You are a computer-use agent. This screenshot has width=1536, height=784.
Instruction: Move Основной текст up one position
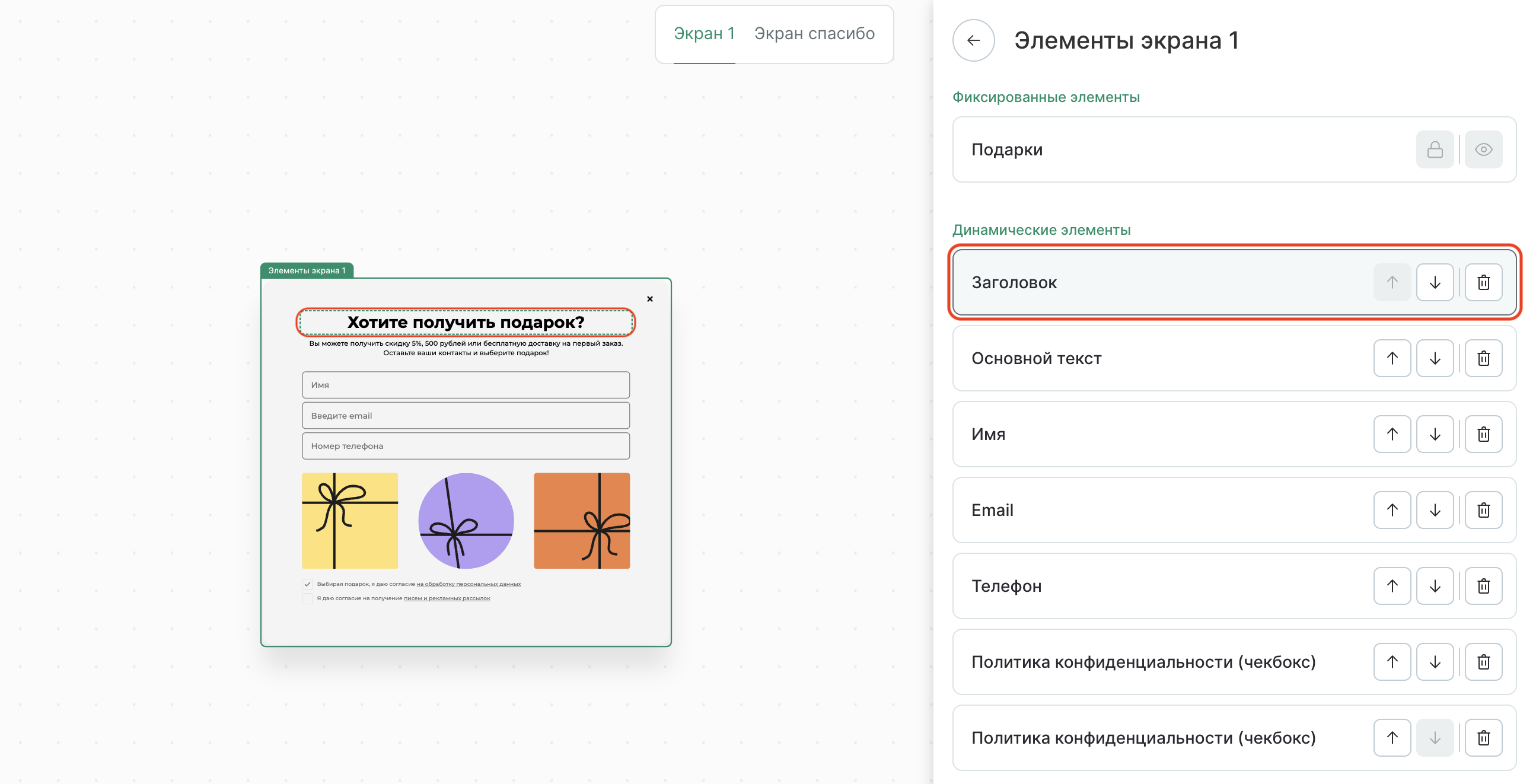[1392, 358]
